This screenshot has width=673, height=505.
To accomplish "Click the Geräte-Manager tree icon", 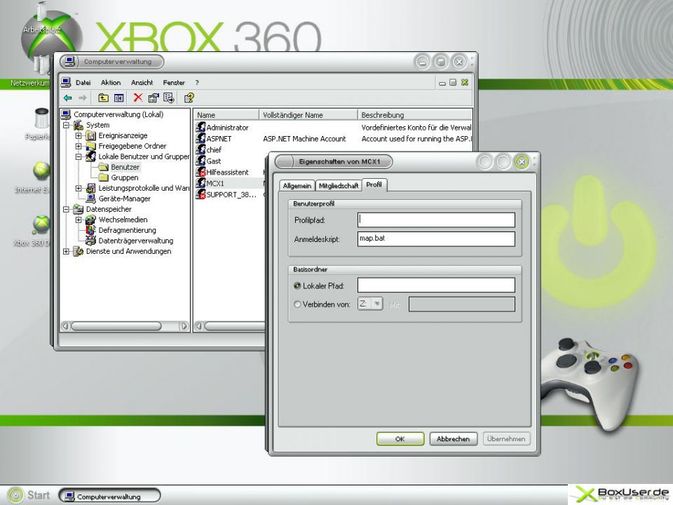I will pyautogui.click(x=91, y=198).
